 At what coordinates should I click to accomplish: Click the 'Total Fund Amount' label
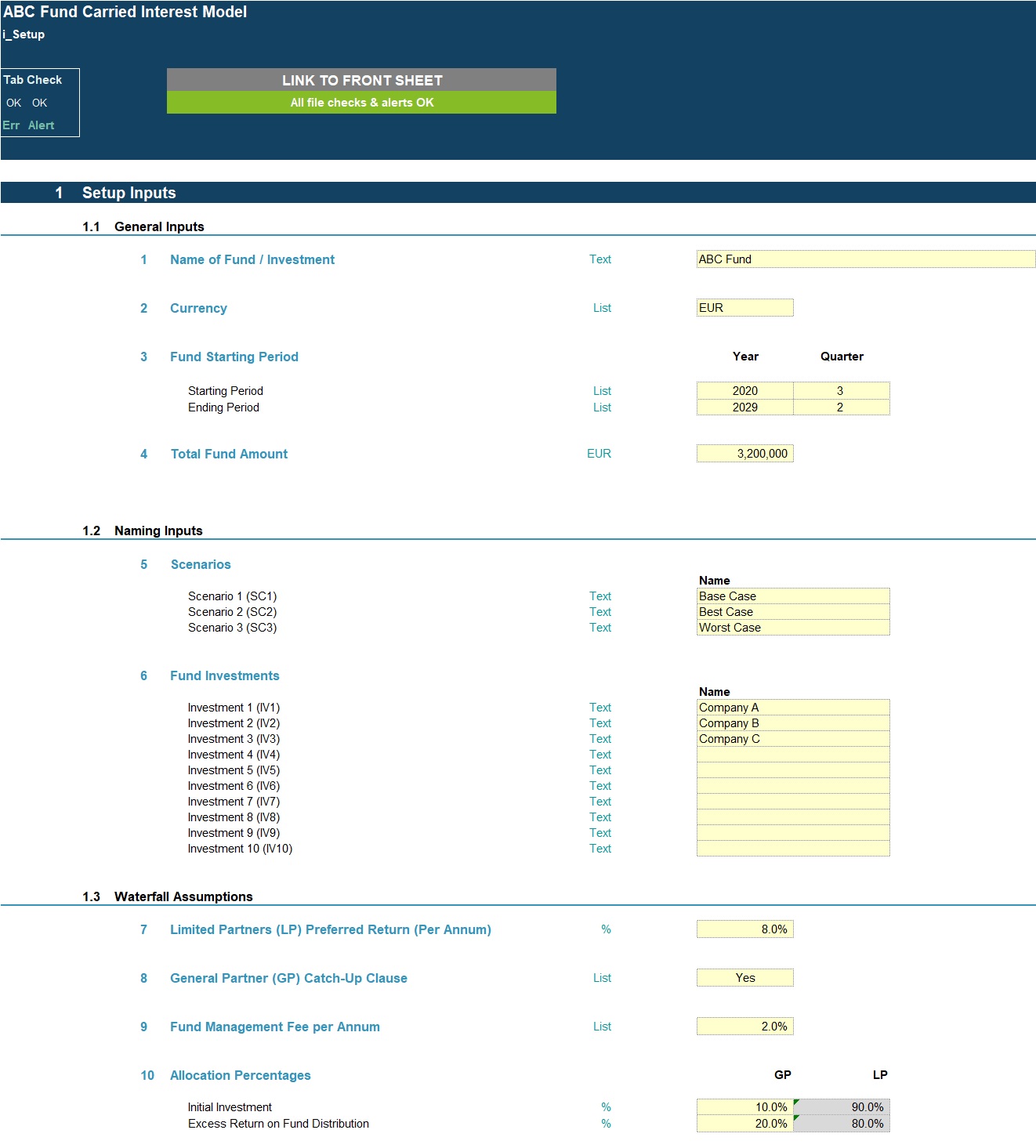point(230,454)
